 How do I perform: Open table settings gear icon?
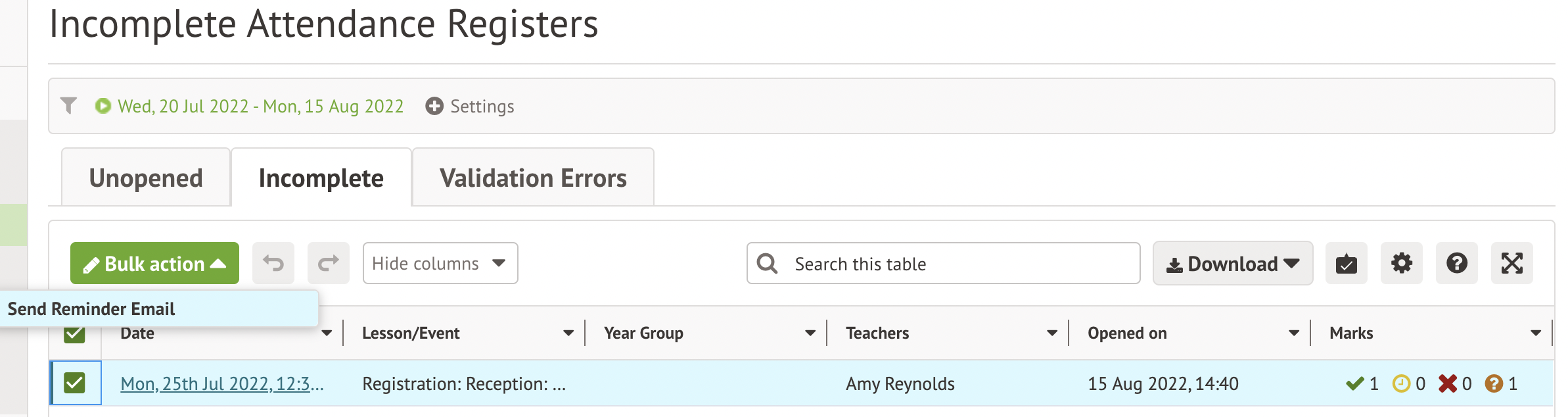[x=1401, y=264]
